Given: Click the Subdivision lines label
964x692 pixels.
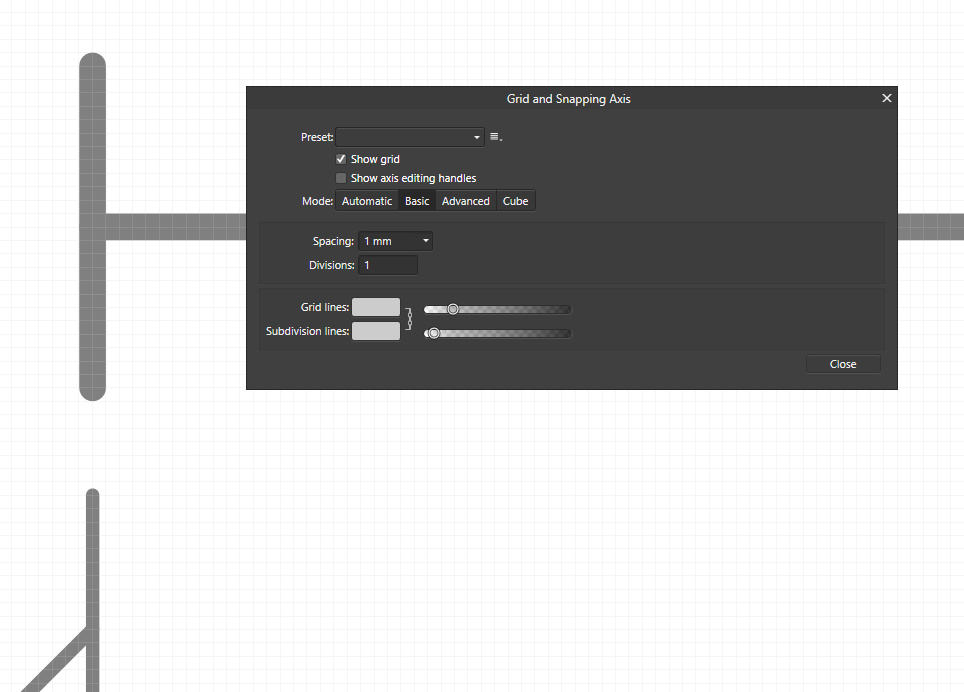Looking at the screenshot, I should (x=307, y=331).
